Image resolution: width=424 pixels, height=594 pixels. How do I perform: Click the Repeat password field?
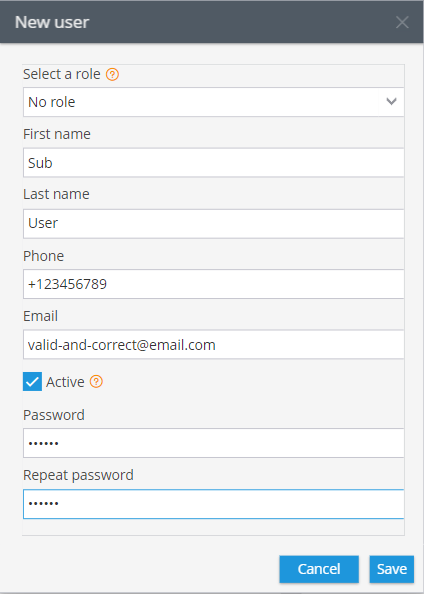click(x=214, y=504)
